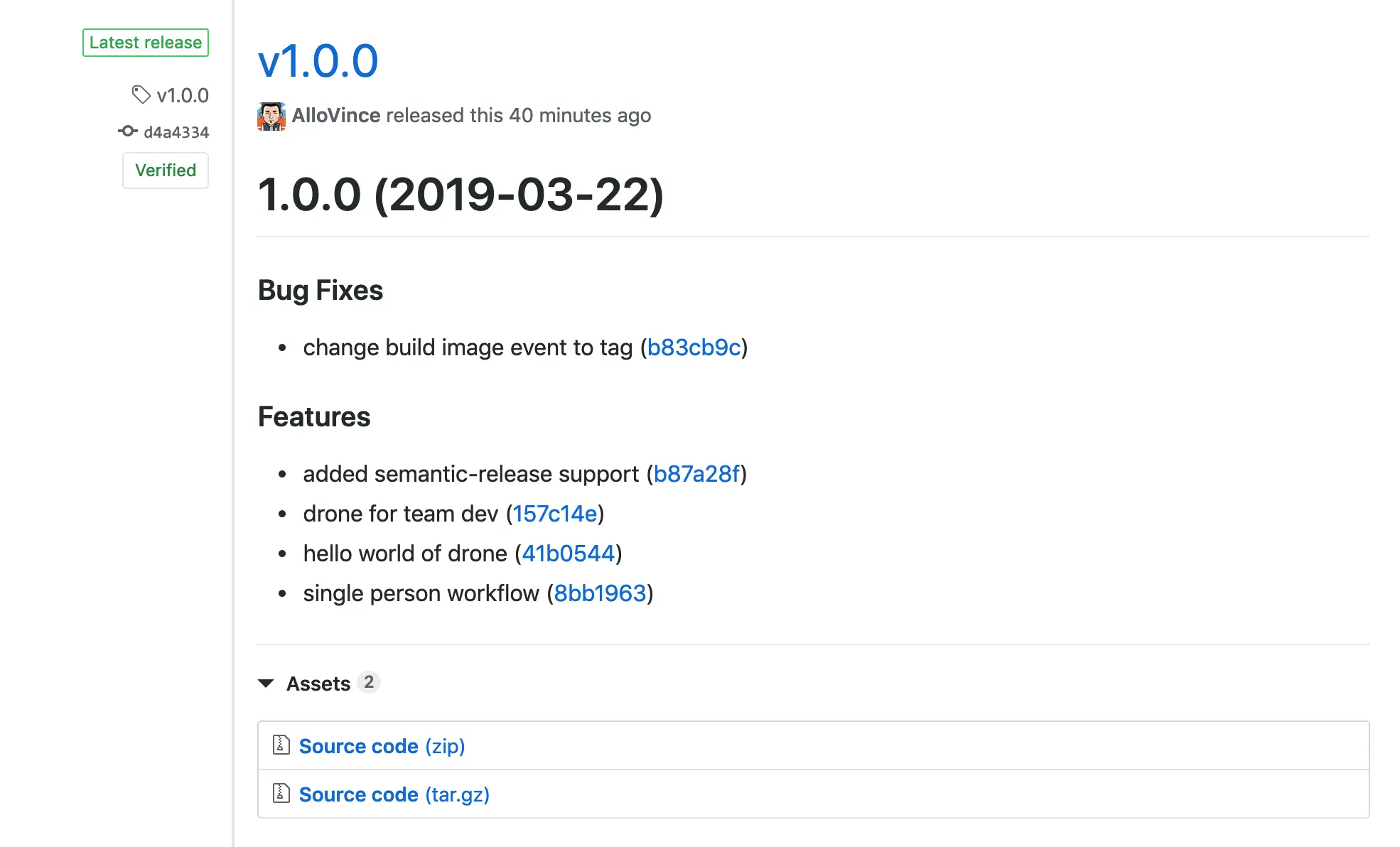
Task: Click the Latest release badge
Action: point(146,43)
